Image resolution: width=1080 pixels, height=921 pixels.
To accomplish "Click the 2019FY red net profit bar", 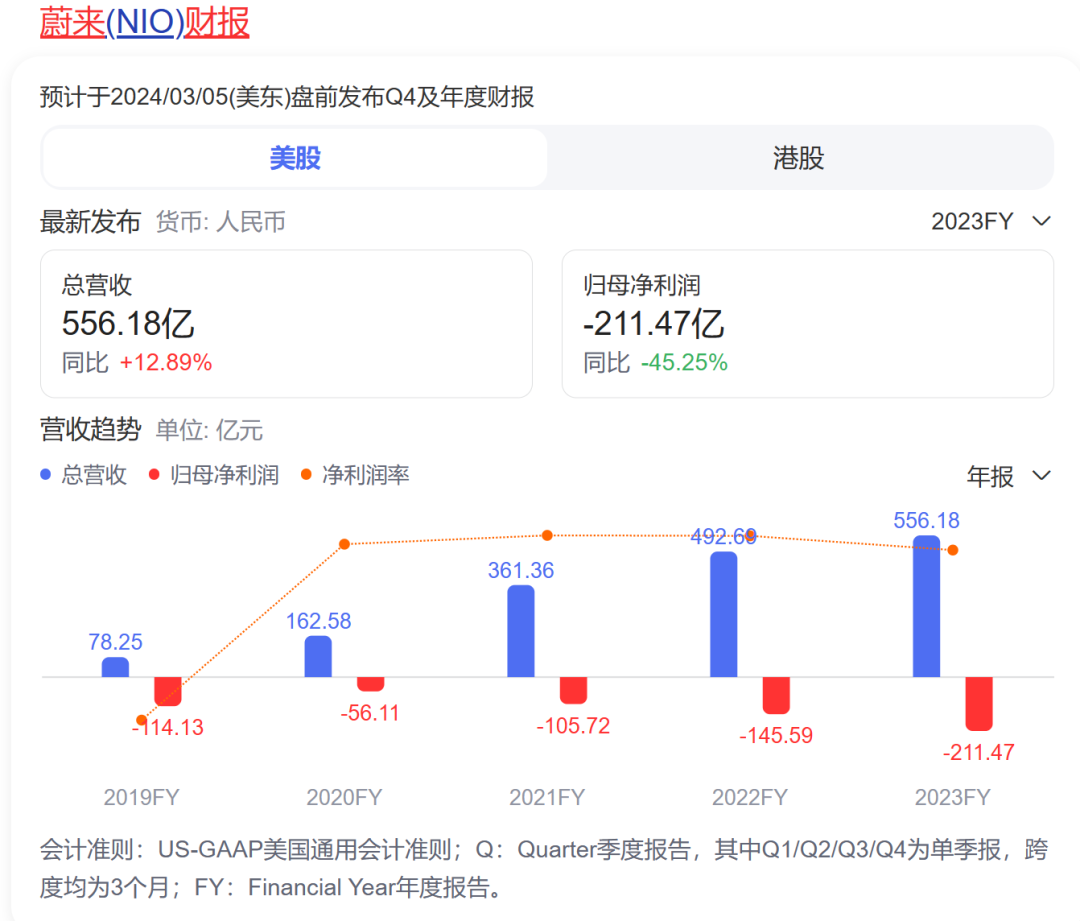I will point(168,692).
